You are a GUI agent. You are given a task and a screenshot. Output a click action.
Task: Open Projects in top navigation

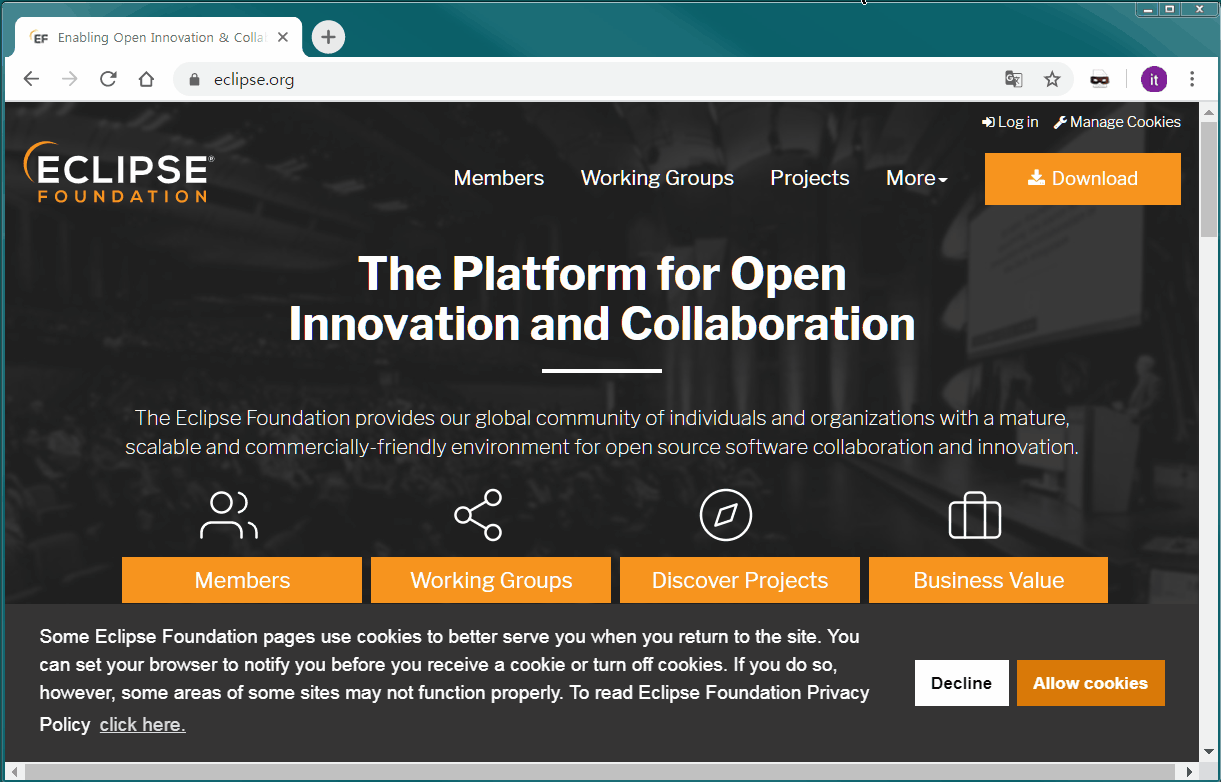[x=810, y=178]
